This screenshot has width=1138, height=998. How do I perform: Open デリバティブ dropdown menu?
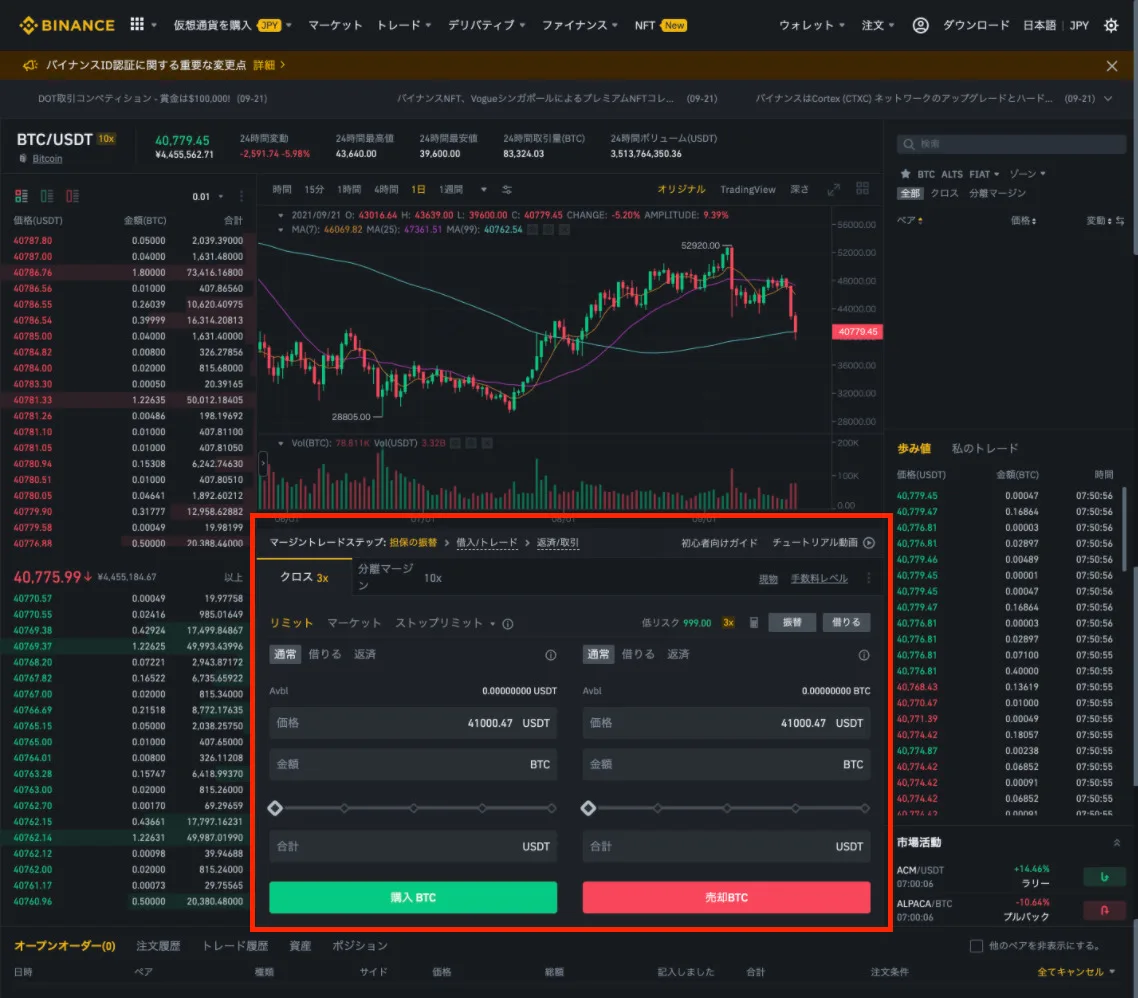click(x=486, y=25)
